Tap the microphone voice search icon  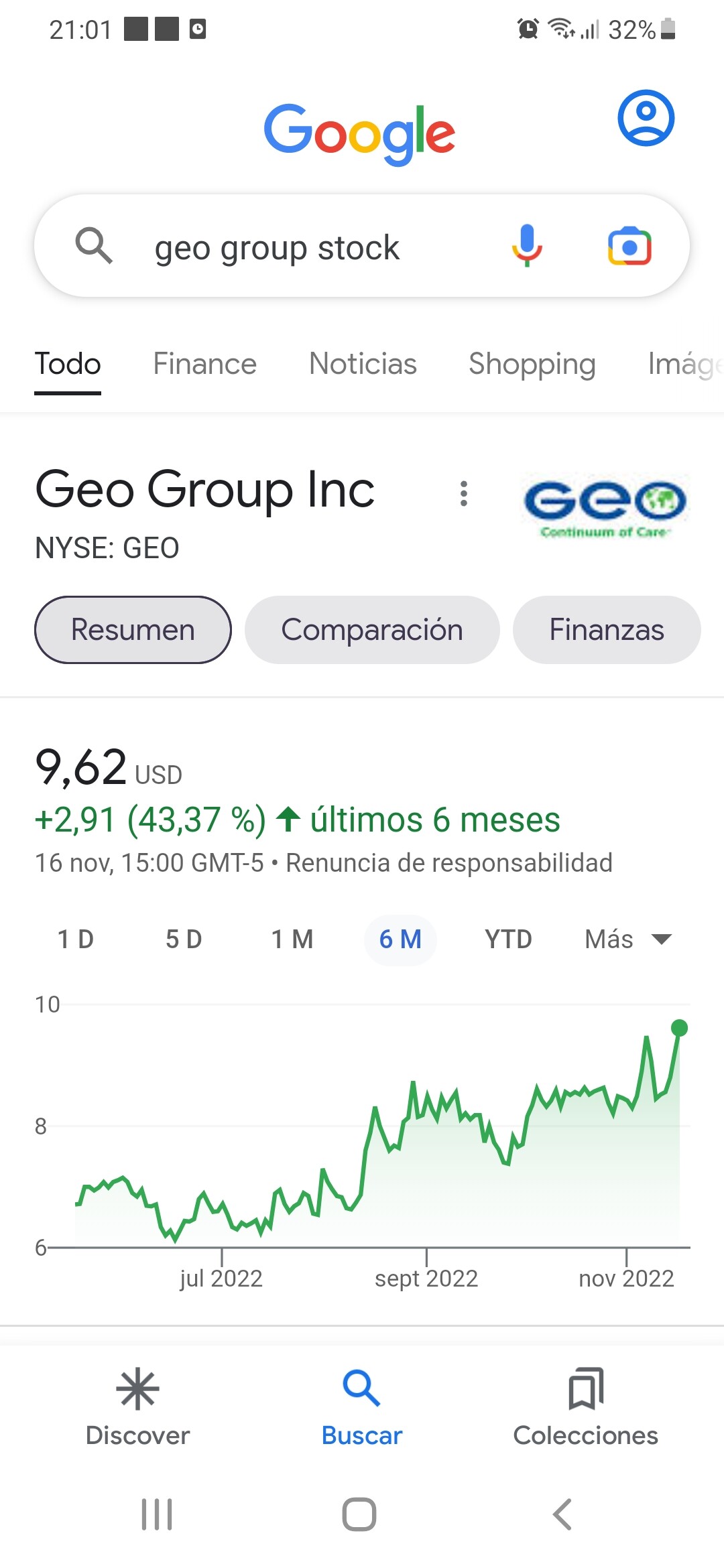pos(527,246)
